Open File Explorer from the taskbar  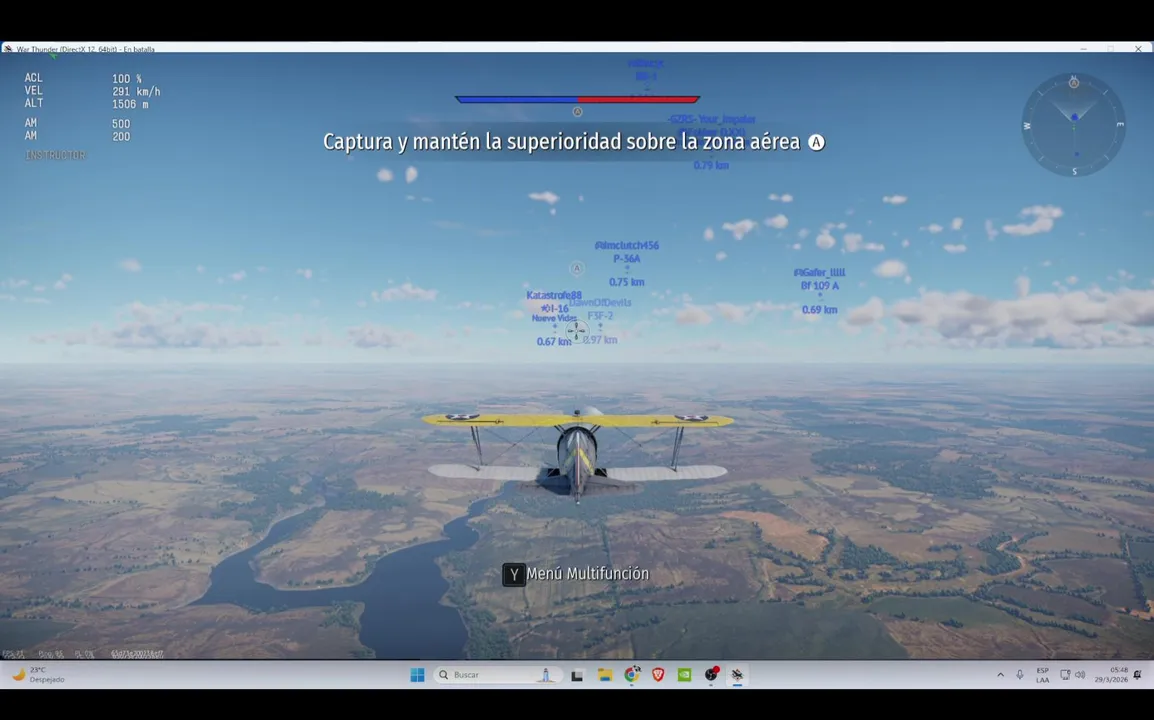tap(605, 675)
